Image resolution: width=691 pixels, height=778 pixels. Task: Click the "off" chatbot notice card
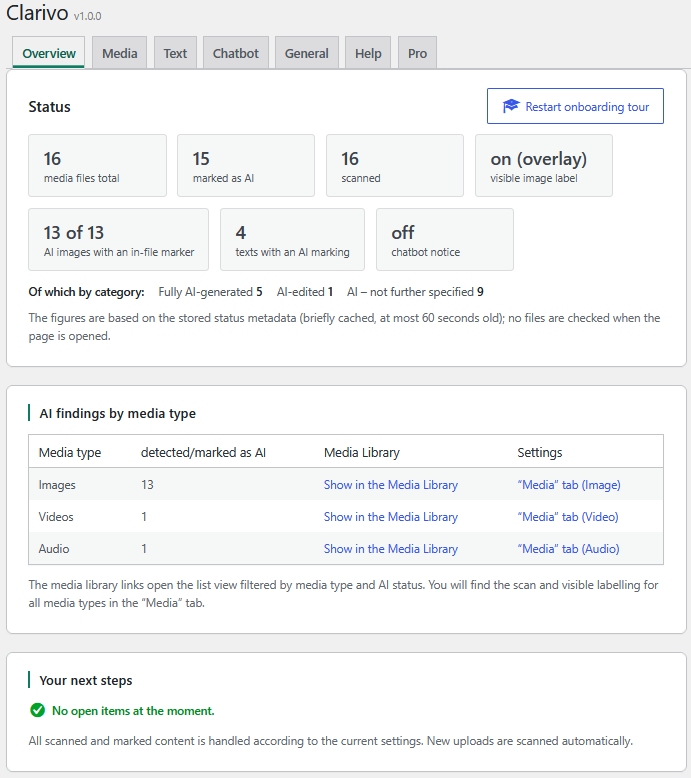point(445,240)
